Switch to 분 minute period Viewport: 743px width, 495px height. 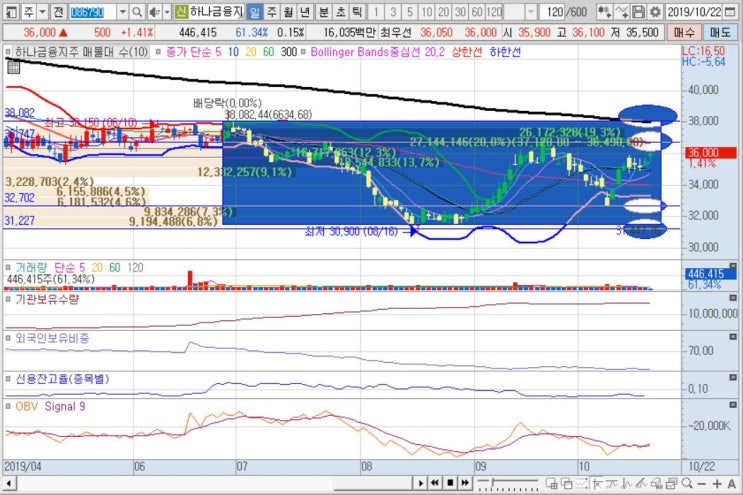(x=323, y=11)
